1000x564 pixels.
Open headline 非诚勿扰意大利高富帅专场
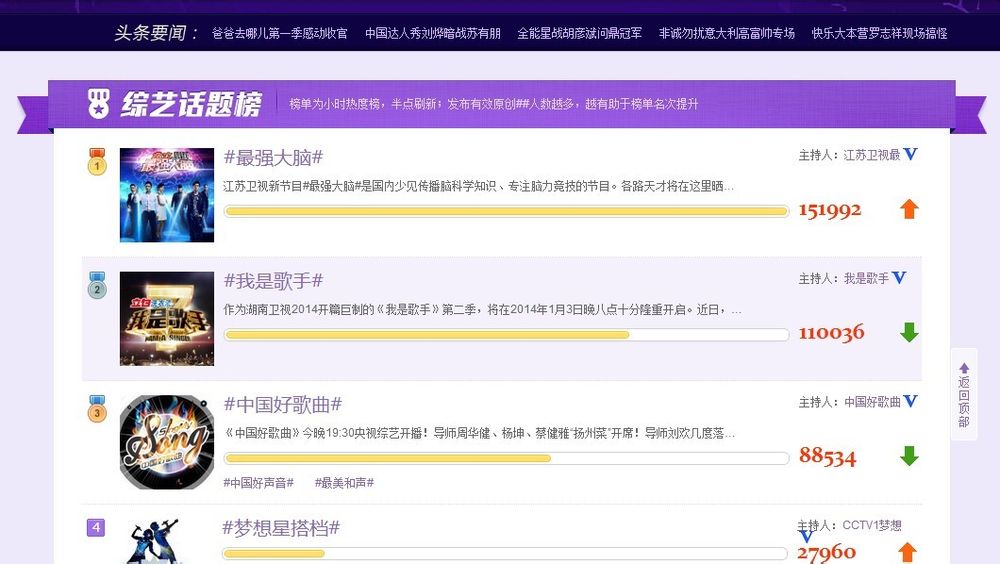coord(726,33)
